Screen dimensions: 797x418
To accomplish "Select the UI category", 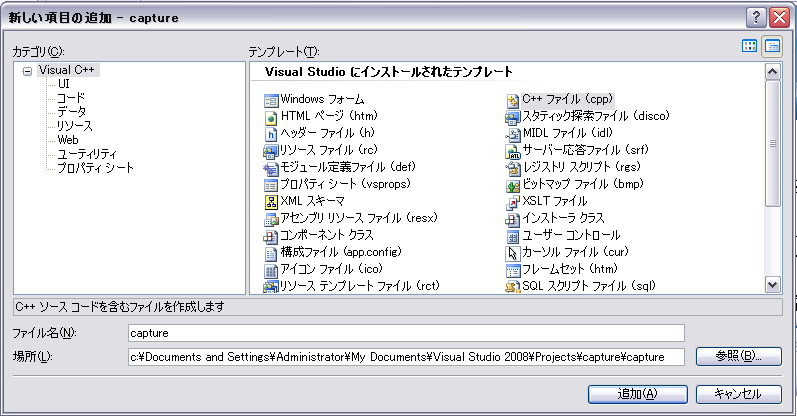I will click(x=63, y=84).
